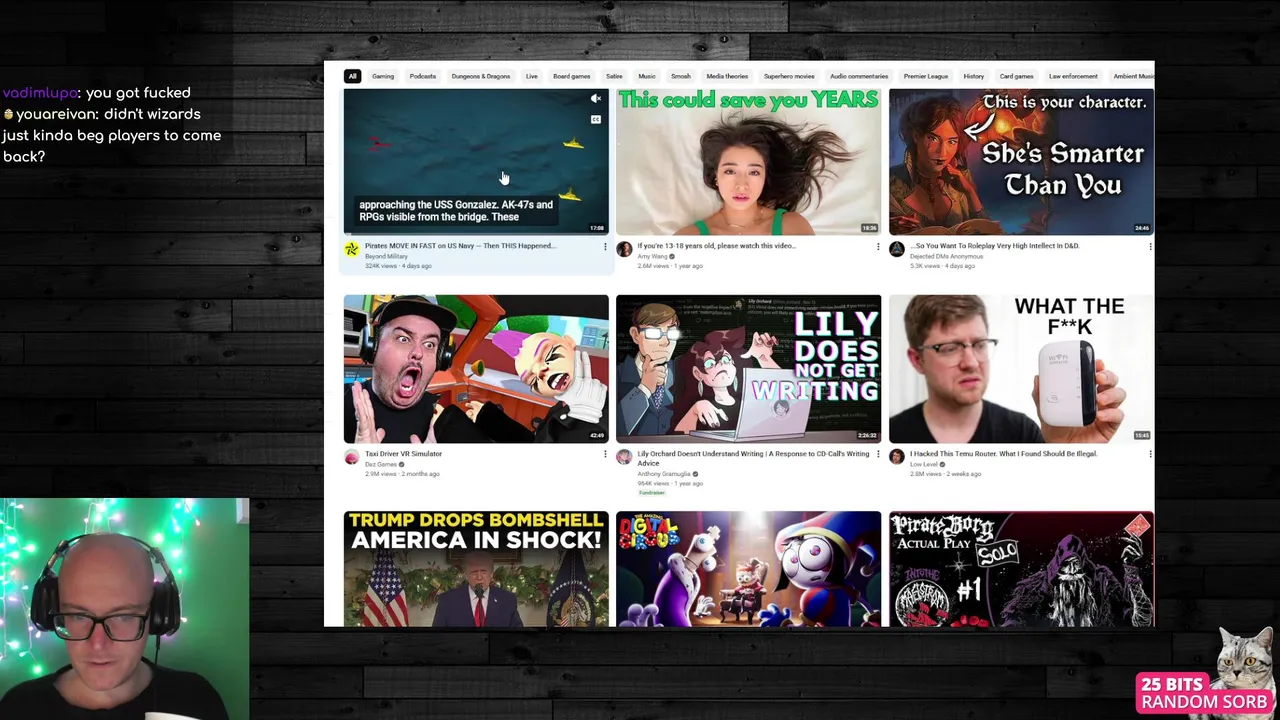Image resolution: width=1280 pixels, height=720 pixels.
Task: Open Dejected DMs Anonymous channel avatar
Action: pos(897,249)
